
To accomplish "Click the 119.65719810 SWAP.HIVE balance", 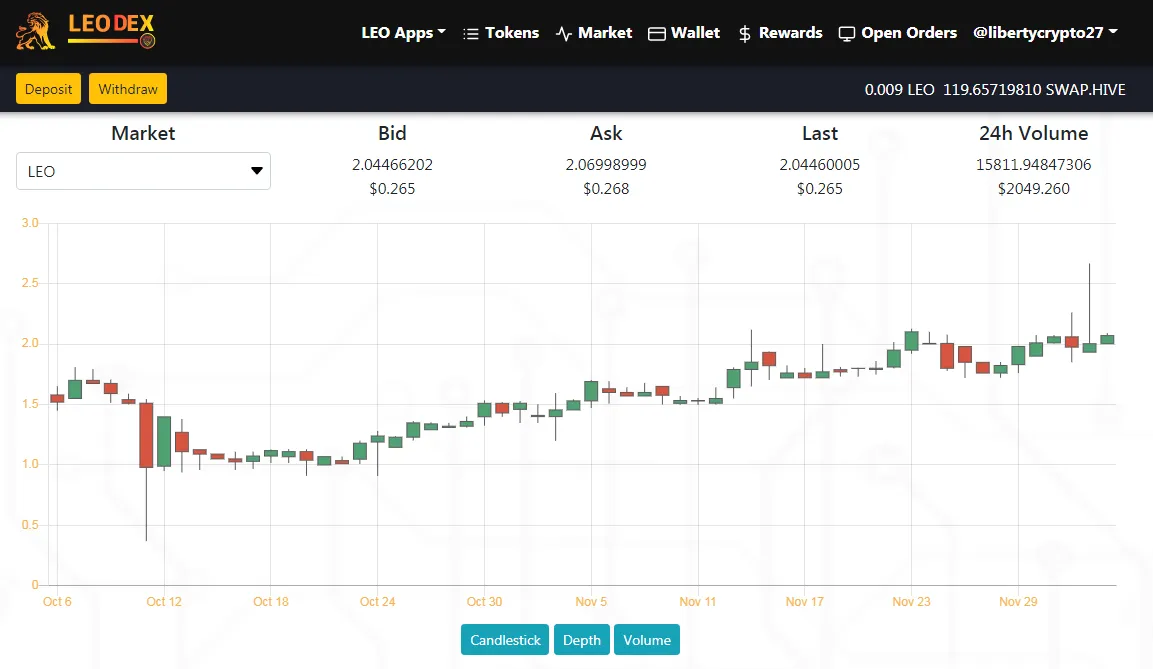I will [1035, 90].
